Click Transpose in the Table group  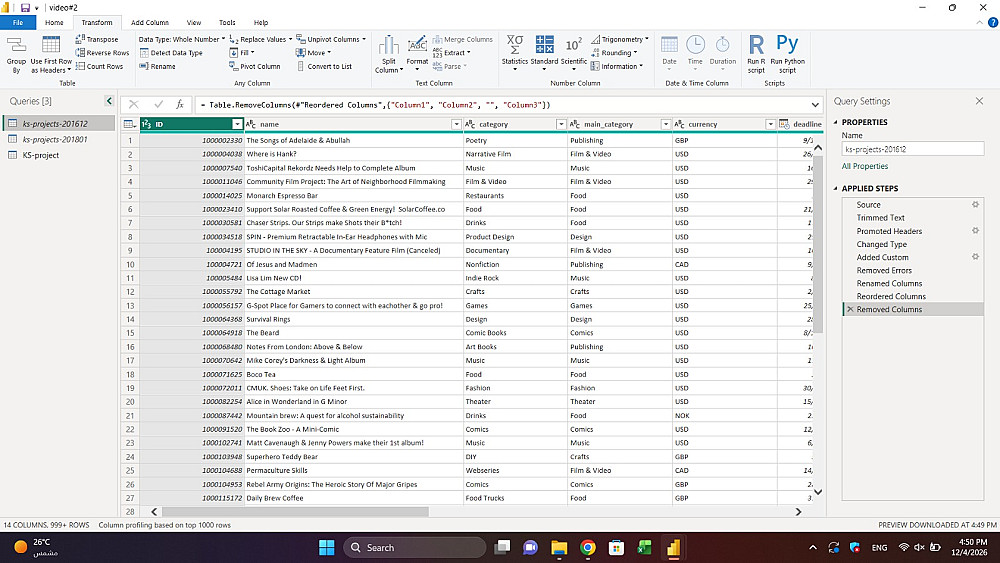coord(96,39)
